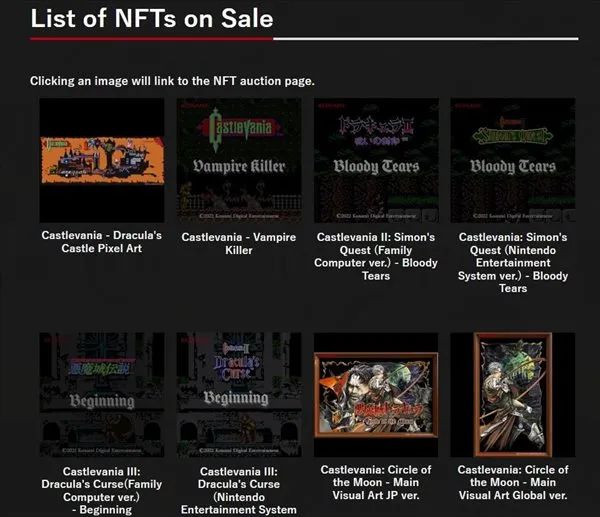The height and width of the screenshot is (517, 600).
Task: Open the Dracula's Castle Pixel Art image
Action: pyautogui.click(x=102, y=160)
